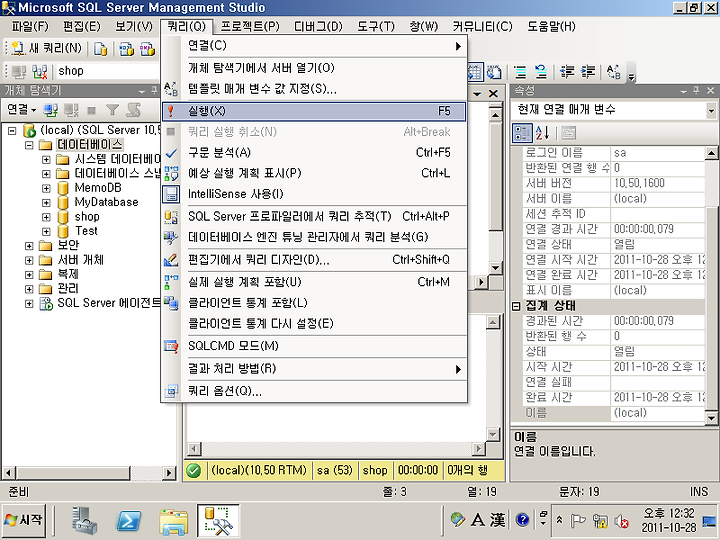This screenshot has width=720, height=540.
Task: Open Server Manager from the taskbar
Action: coord(84,521)
